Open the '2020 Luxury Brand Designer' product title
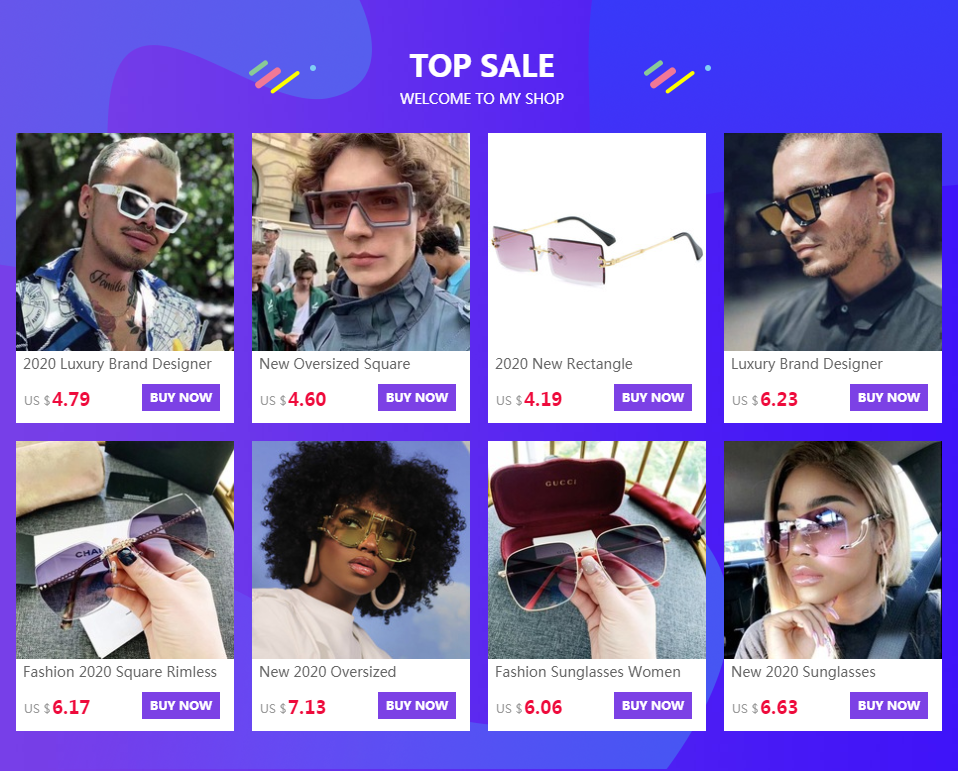958x771 pixels. pos(117,364)
